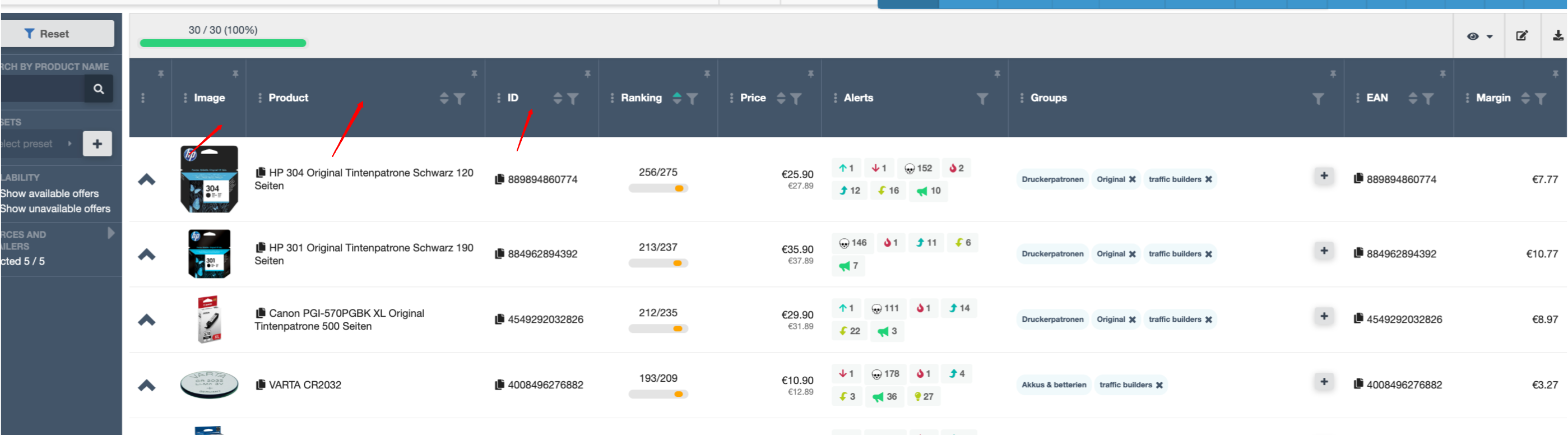This screenshot has width=1568, height=435.
Task: Collapse the VARTA CR2032 row chevron
Action: 147,385
